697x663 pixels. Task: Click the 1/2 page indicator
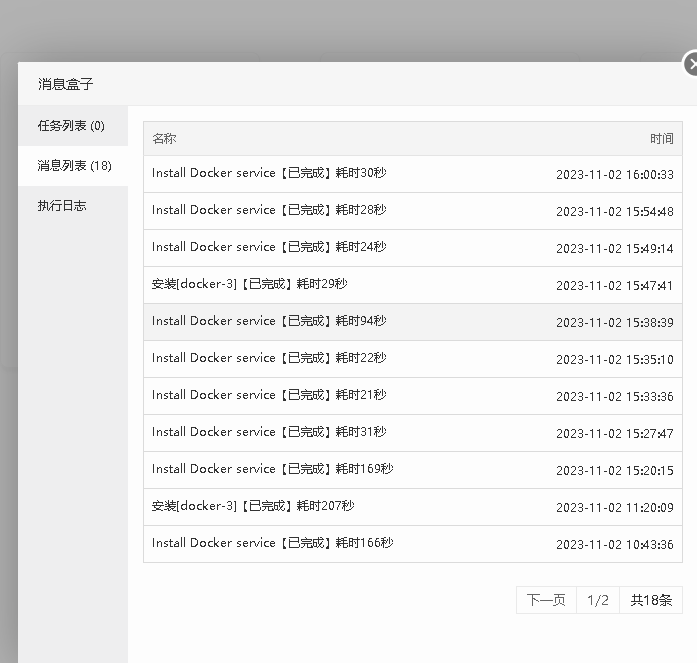[598, 600]
